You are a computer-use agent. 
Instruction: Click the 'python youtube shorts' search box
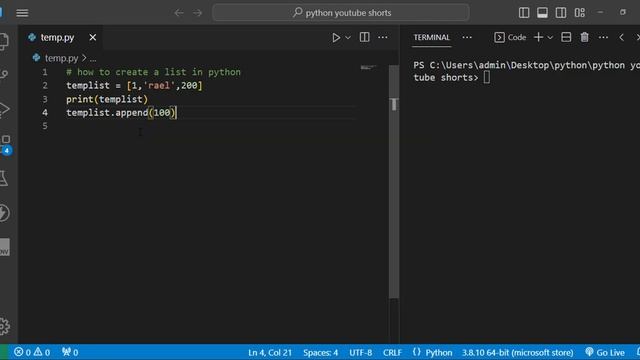click(341, 13)
